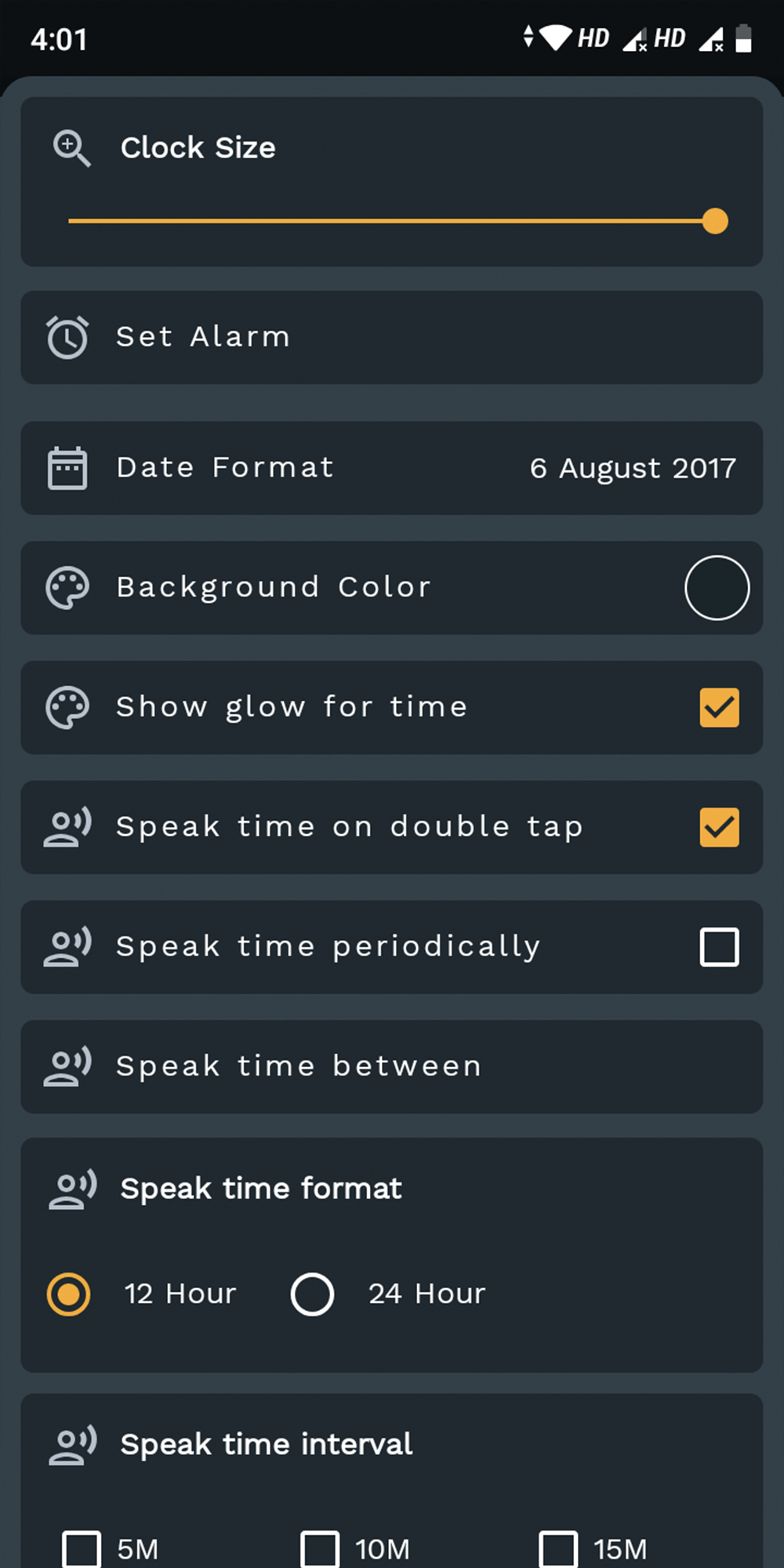784x1568 pixels.
Task: Tap the speak icon beside Speak time between
Action: tap(67, 1067)
